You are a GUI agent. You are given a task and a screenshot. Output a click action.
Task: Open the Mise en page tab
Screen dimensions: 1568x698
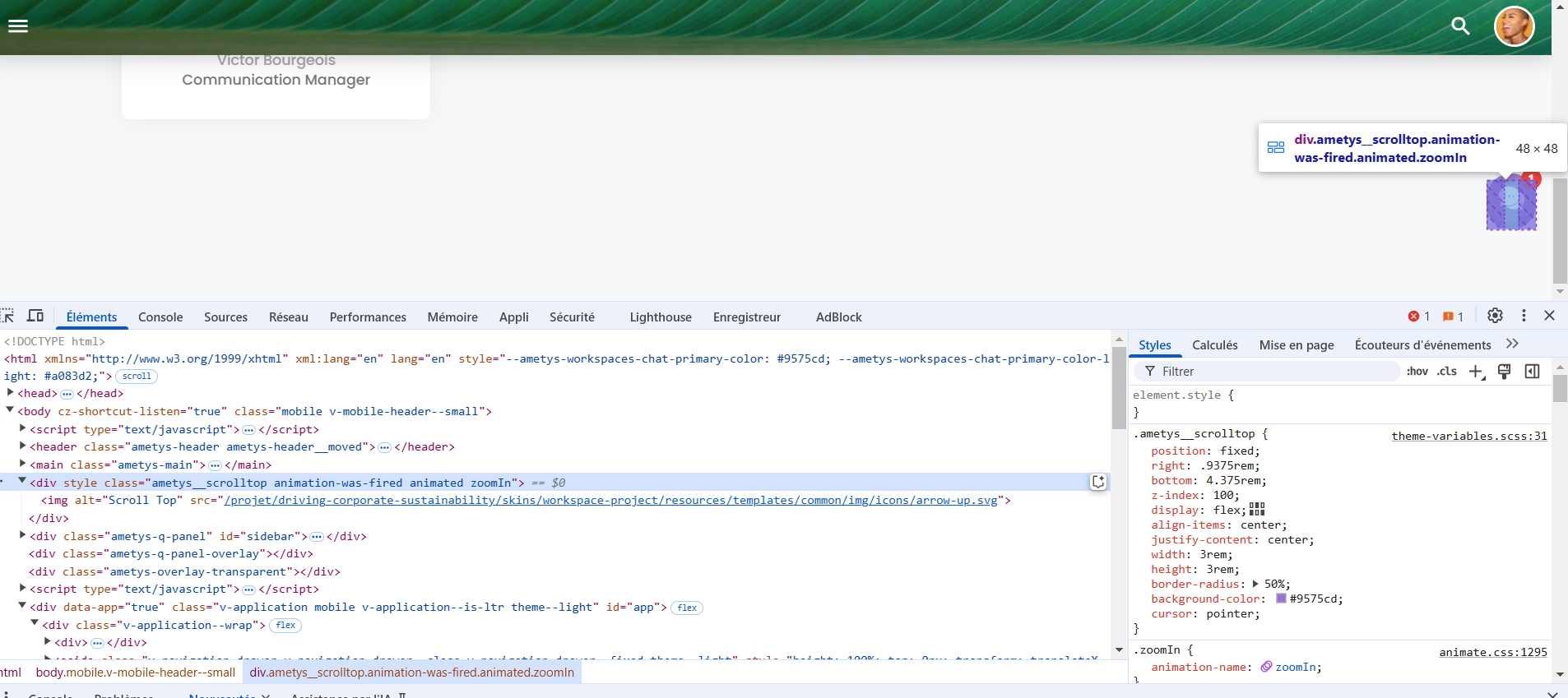pos(1297,345)
